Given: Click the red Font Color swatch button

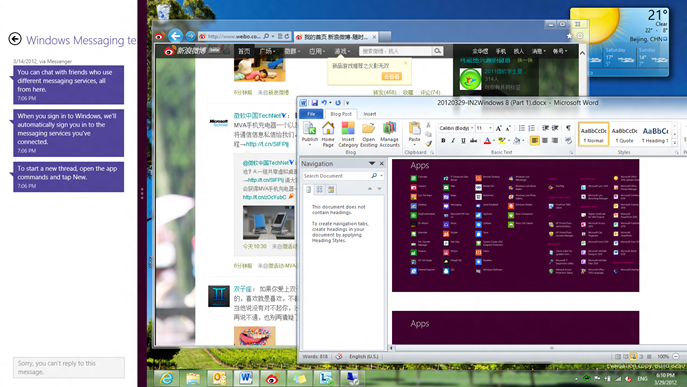Looking at the screenshot, I should click(487, 141).
